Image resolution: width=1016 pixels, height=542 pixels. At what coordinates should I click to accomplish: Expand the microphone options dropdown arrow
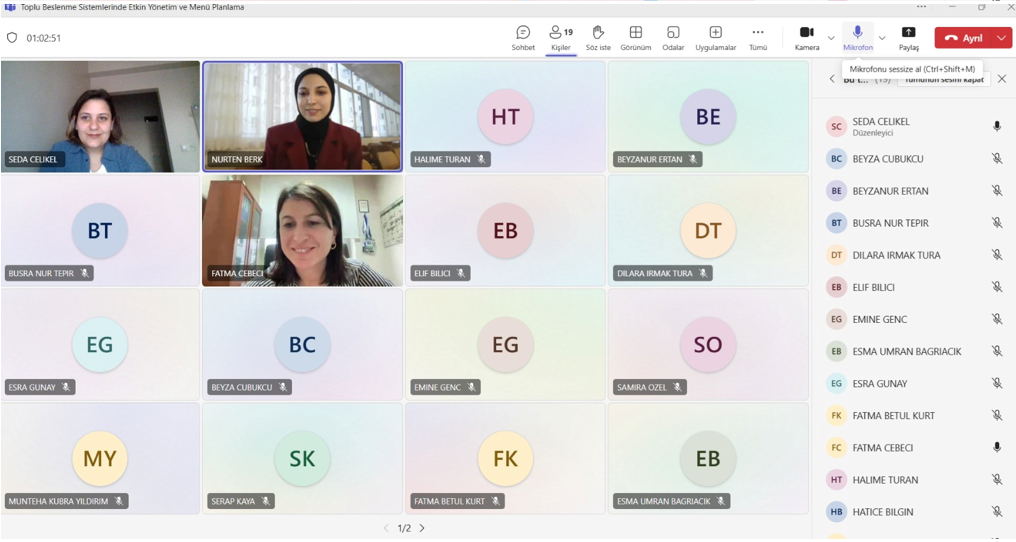882,38
